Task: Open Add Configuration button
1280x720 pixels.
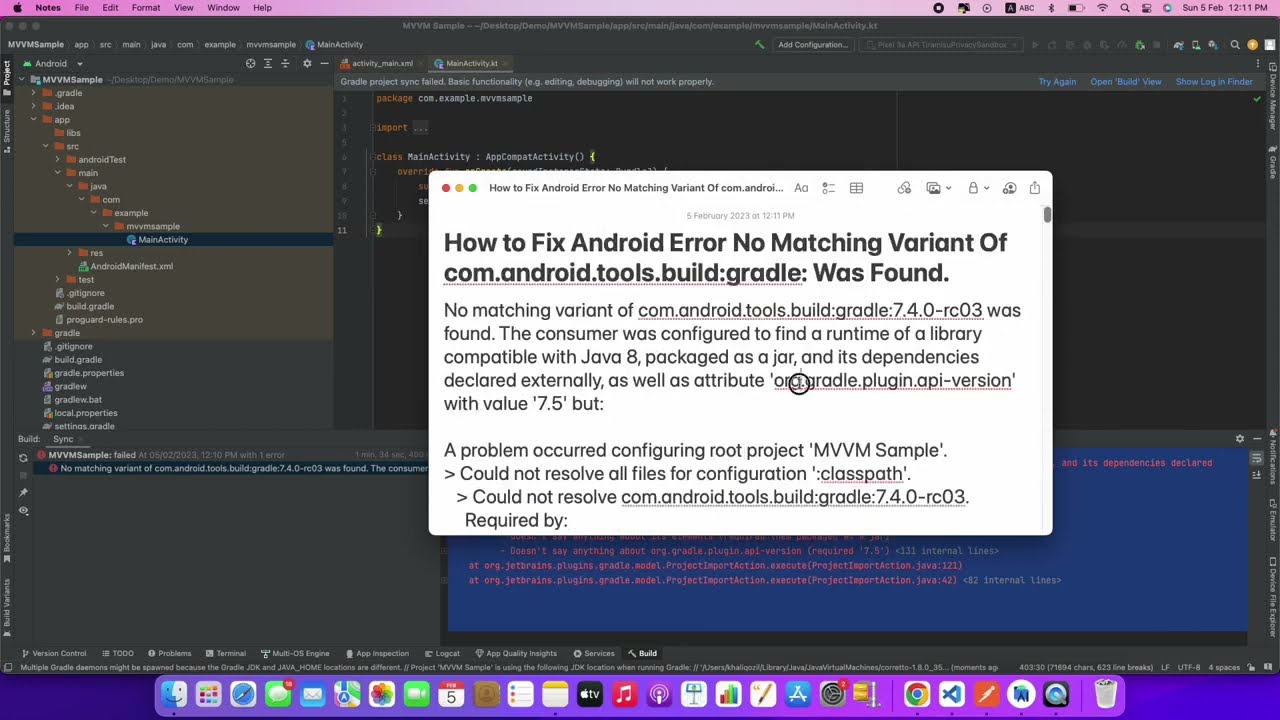Action: pyautogui.click(x=812, y=44)
